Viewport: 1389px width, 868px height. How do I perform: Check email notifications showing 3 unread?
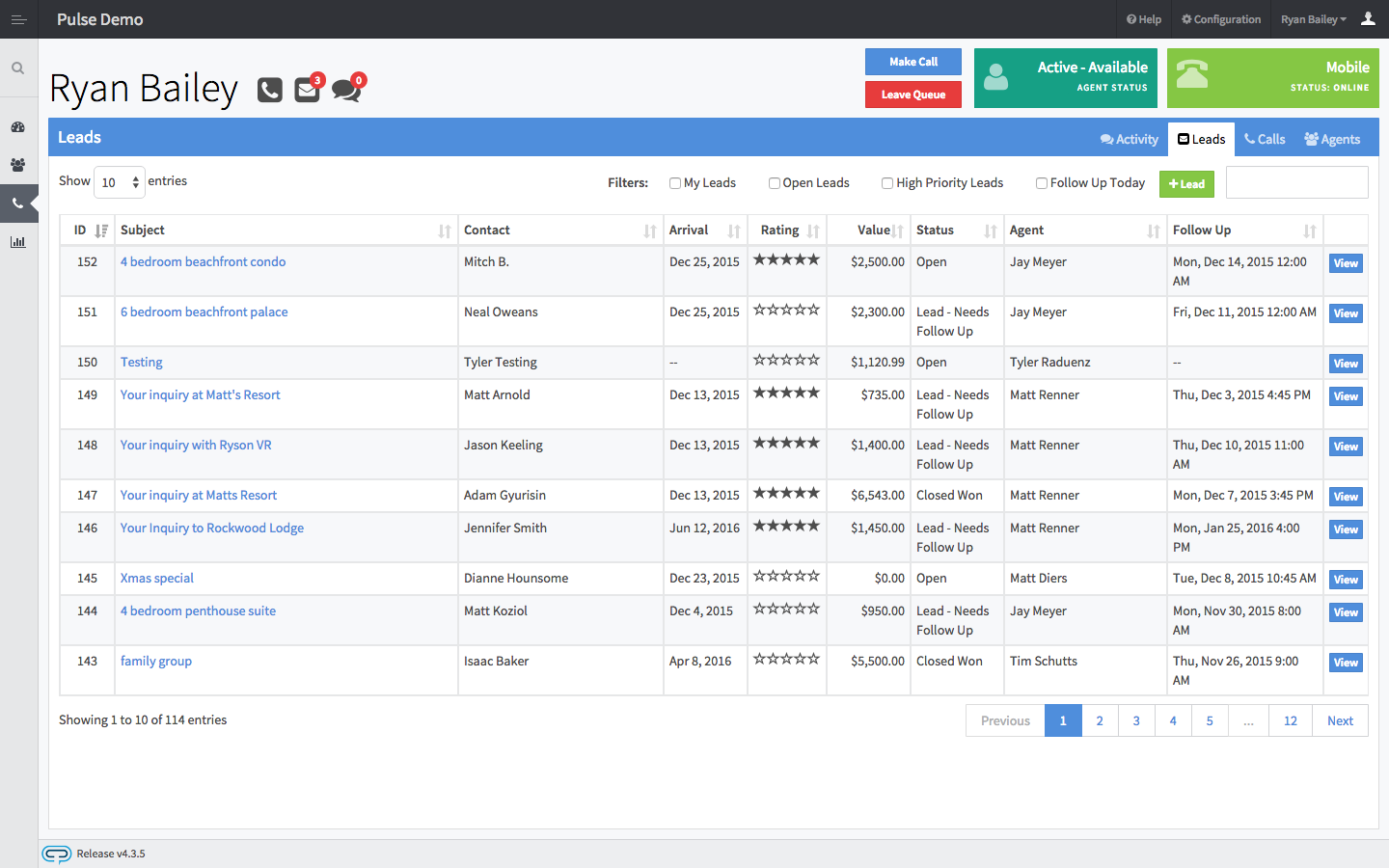click(307, 89)
